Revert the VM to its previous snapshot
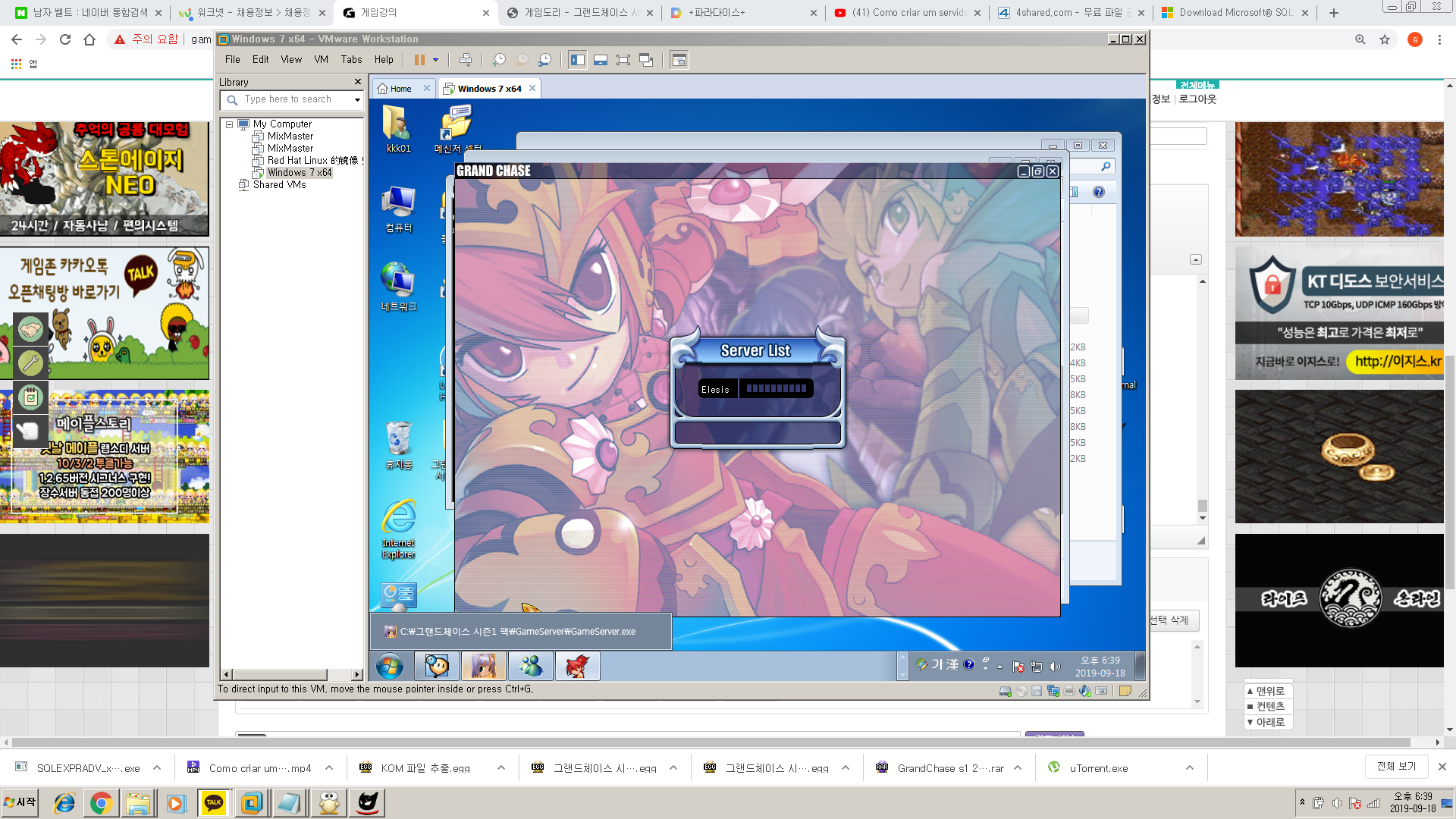This screenshot has height=819, width=1456. tap(522, 60)
